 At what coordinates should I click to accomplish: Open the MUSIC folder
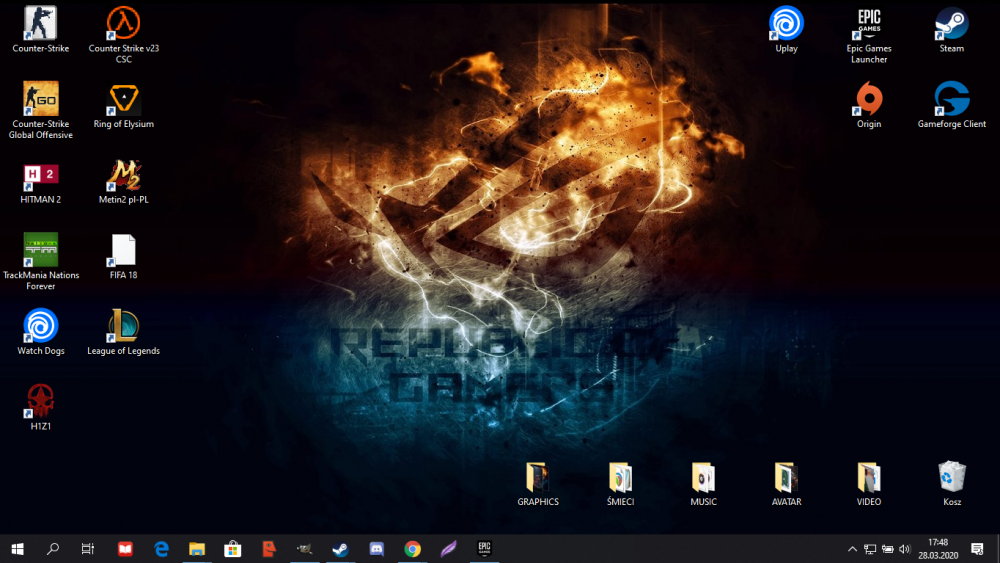click(703, 483)
